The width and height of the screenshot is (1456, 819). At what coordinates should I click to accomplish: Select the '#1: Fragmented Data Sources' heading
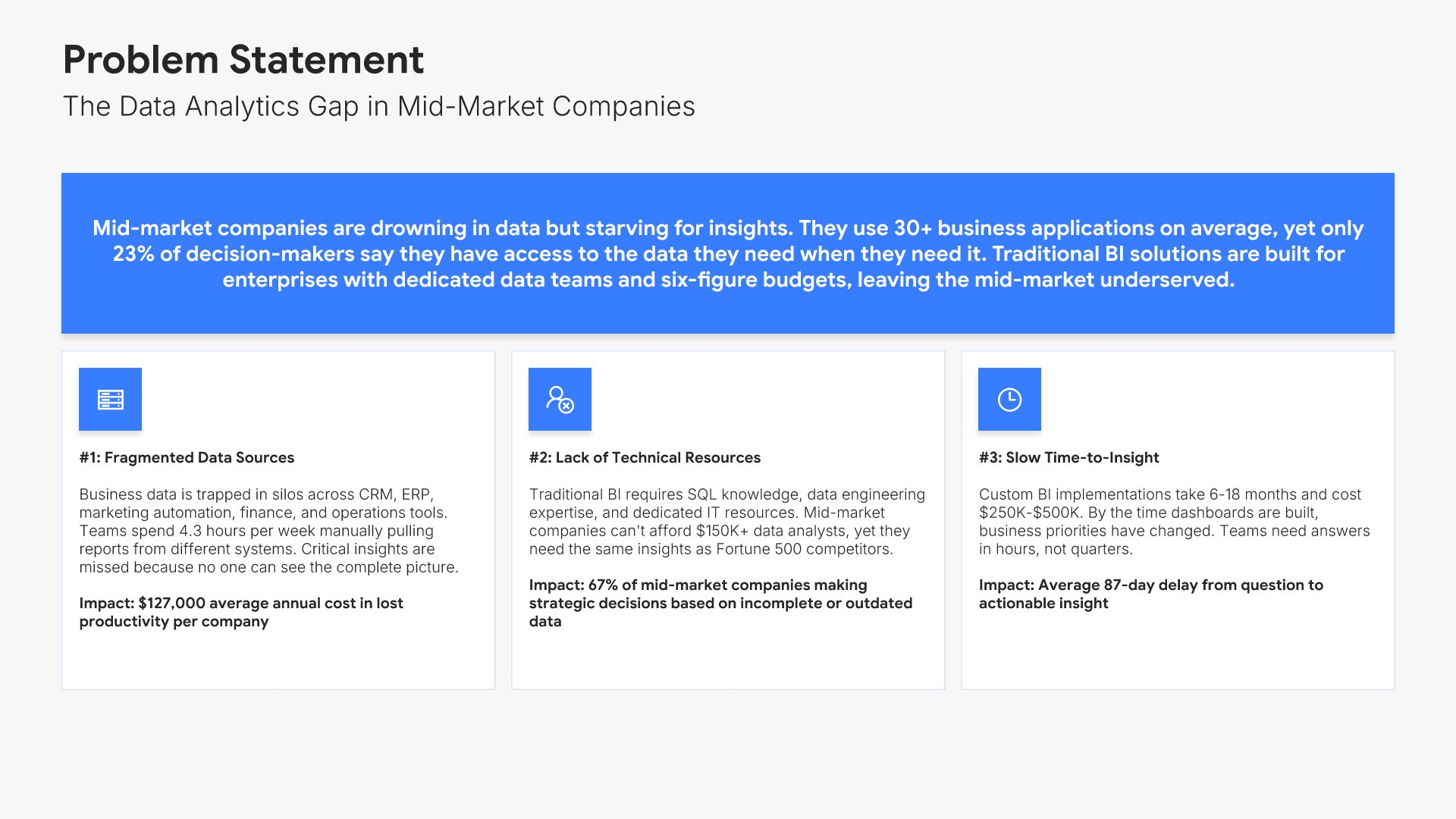[187, 457]
